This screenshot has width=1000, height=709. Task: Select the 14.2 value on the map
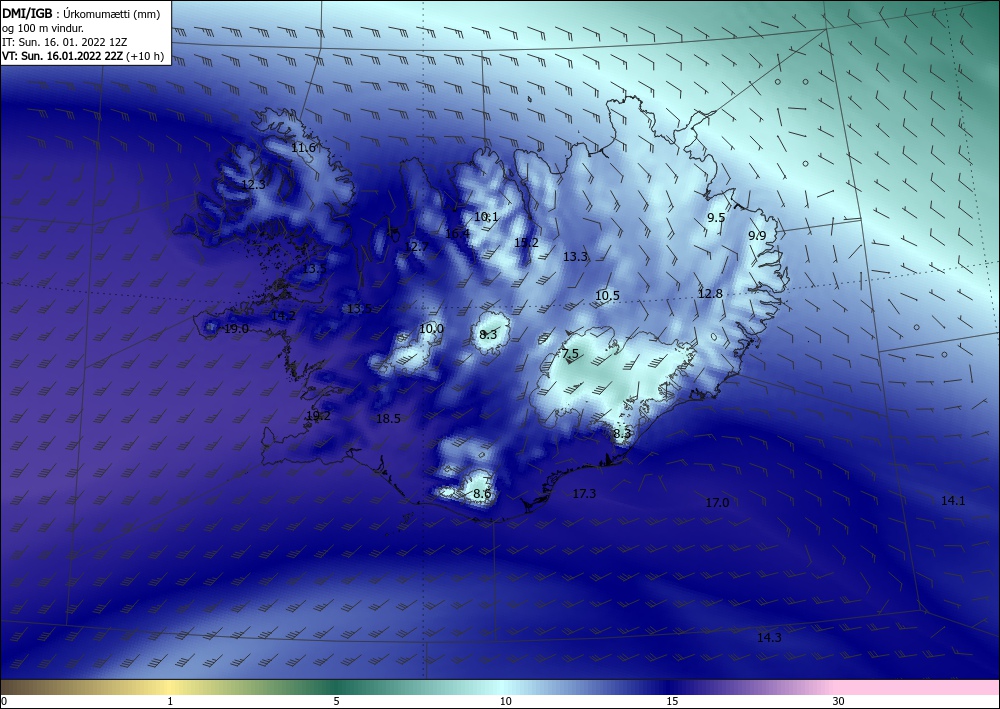283,316
